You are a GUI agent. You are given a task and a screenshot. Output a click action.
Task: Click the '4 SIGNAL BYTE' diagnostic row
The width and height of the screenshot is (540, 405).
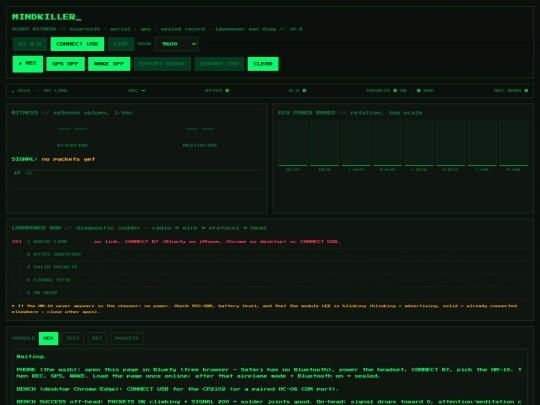(x=270, y=280)
